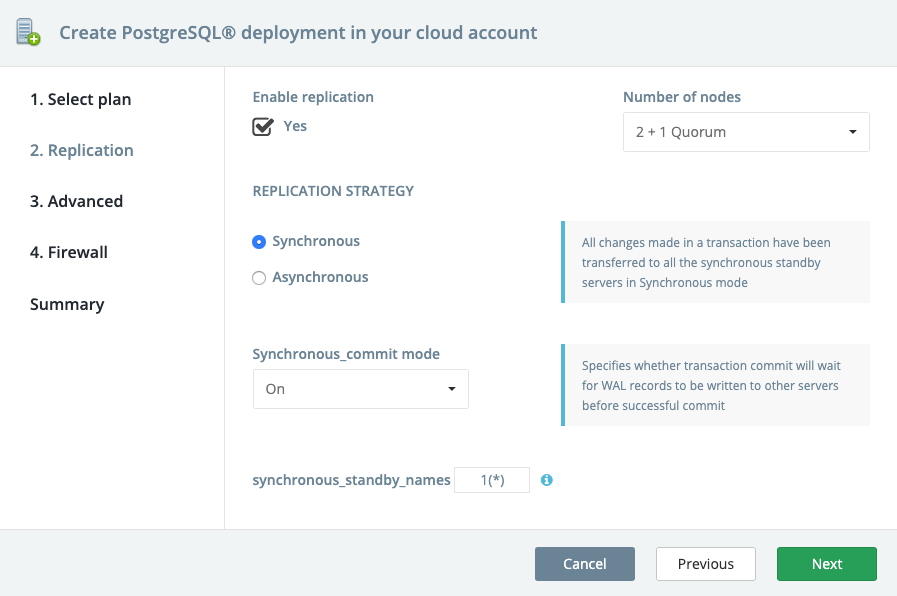Go back with the Previous button
Image resolution: width=897 pixels, height=596 pixels.
point(705,564)
